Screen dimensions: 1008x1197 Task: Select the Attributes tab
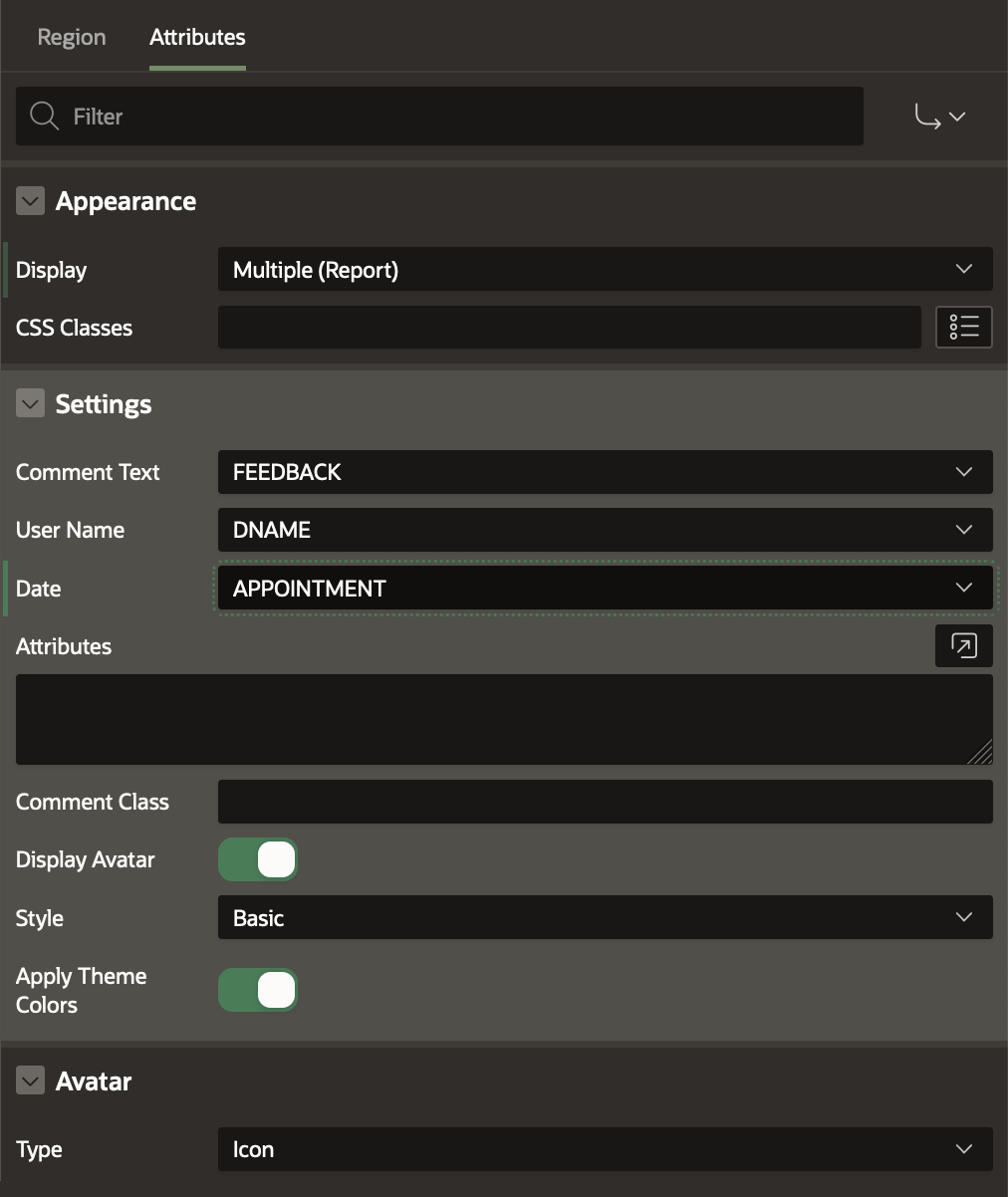point(197,38)
